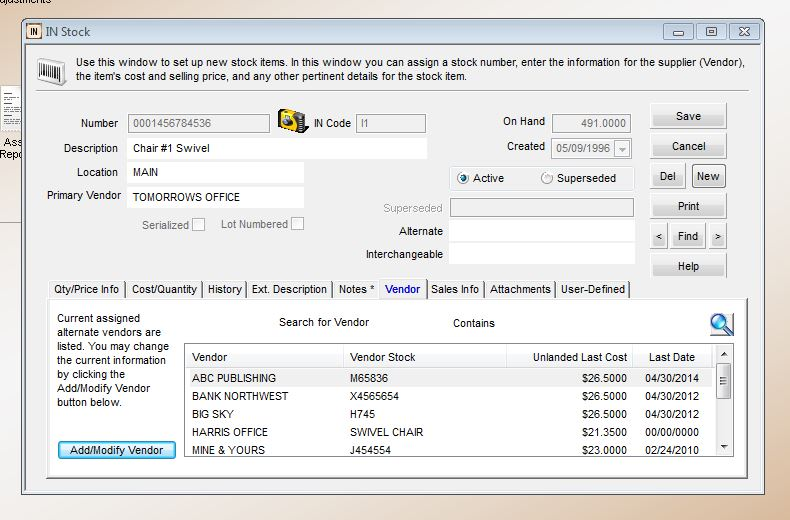The image size is (790, 520).
Task: Click the barcode icon in the header
Action: coord(51,71)
